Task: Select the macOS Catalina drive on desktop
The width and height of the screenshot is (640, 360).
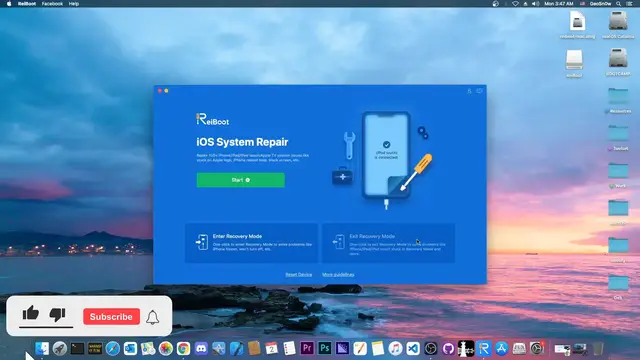Action: click(x=618, y=24)
